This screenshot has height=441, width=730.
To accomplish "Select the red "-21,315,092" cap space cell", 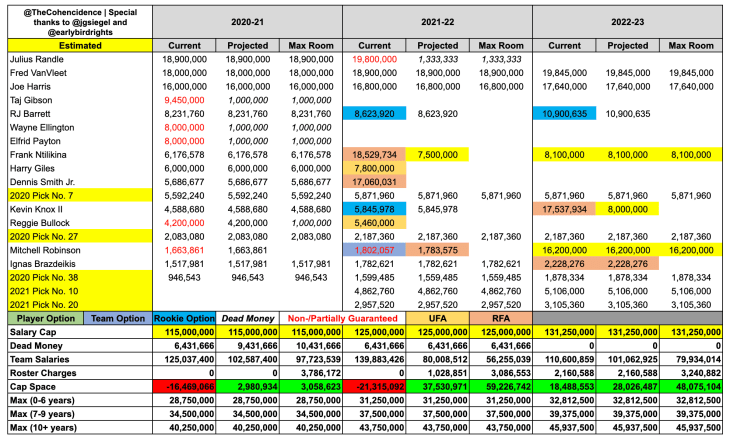I will tap(374, 387).
